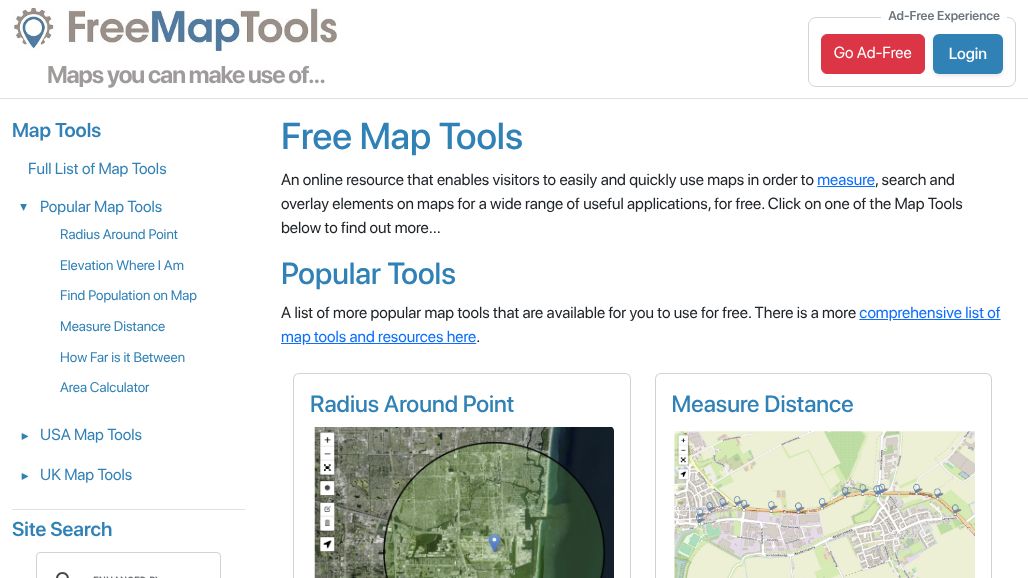Click the 'Free Map Tools' page heading
1028x578 pixels.
(402, 137)
